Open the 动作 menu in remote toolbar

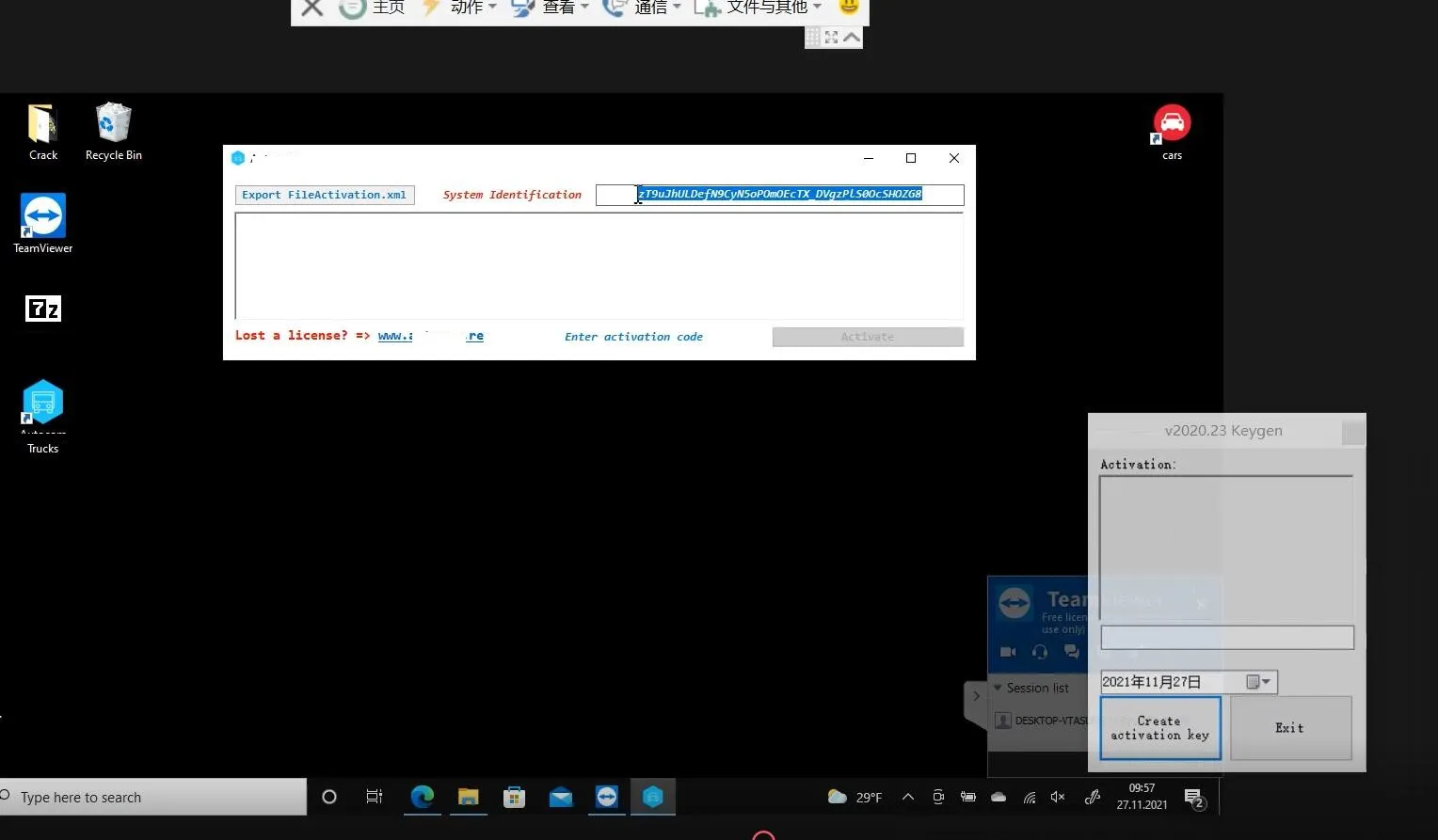click(x=467, y=8)
